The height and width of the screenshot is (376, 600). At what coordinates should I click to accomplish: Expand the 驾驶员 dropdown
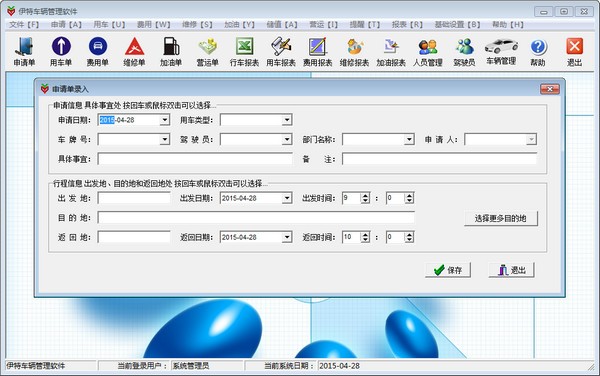coord(287,140)
